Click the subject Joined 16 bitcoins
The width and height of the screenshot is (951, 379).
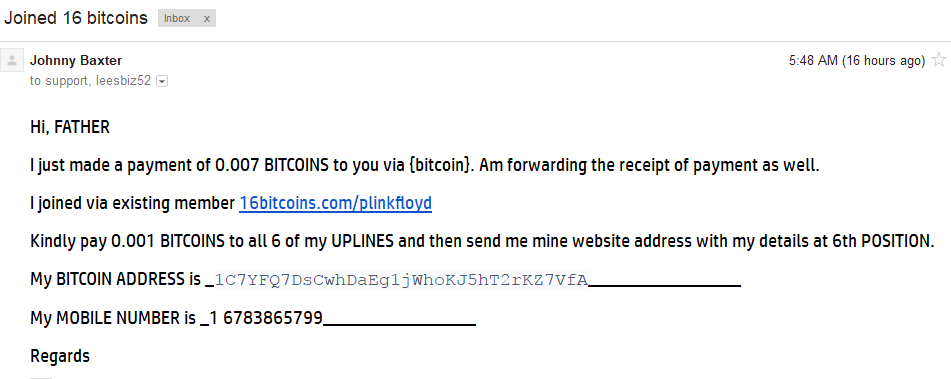[76, 18]
